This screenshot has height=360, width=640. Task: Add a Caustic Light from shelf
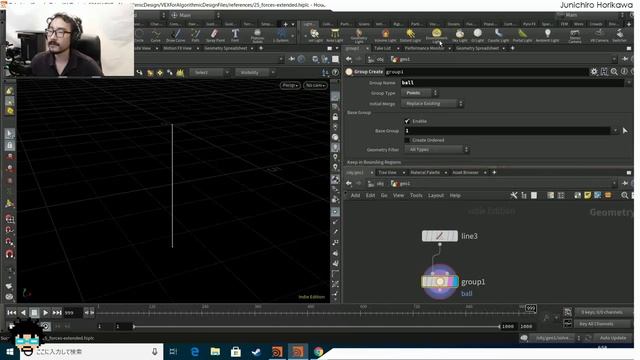(x=498, y=36)
